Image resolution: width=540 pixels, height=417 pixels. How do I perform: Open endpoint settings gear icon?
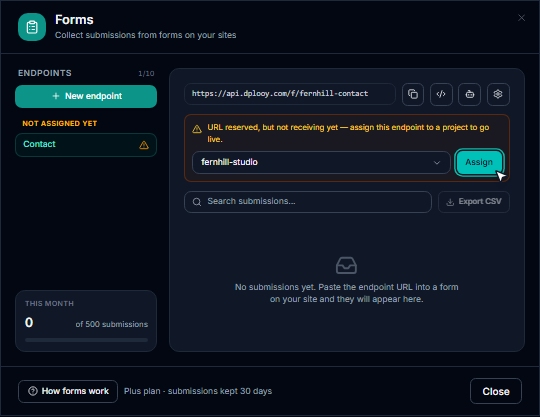click(x=498, y=94)
